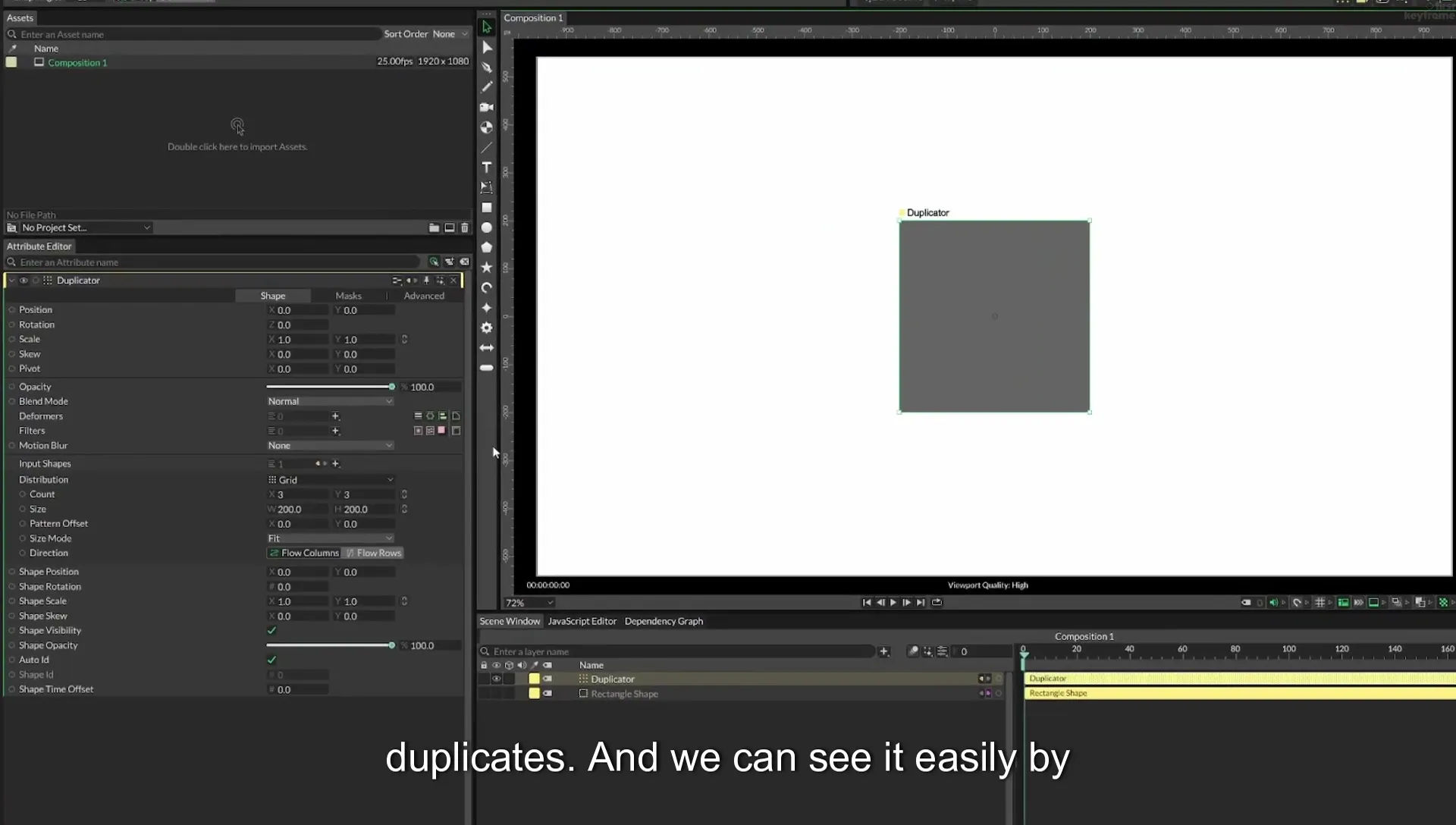This screenshot has width=1456, height=825.
Task: Open the Dependency Graph tab
Action: point(664,621)
